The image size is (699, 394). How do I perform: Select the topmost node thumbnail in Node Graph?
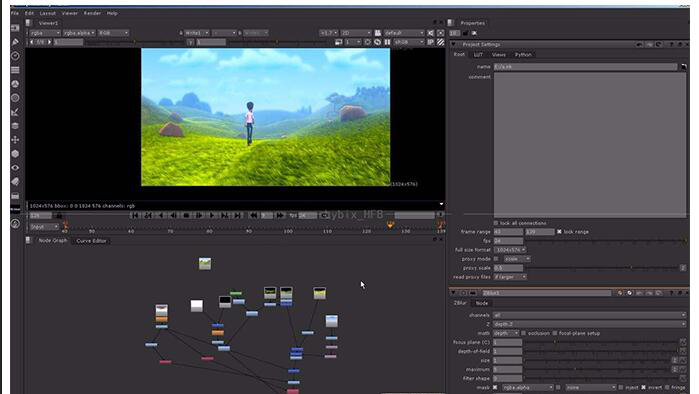[x=205, y=263]
